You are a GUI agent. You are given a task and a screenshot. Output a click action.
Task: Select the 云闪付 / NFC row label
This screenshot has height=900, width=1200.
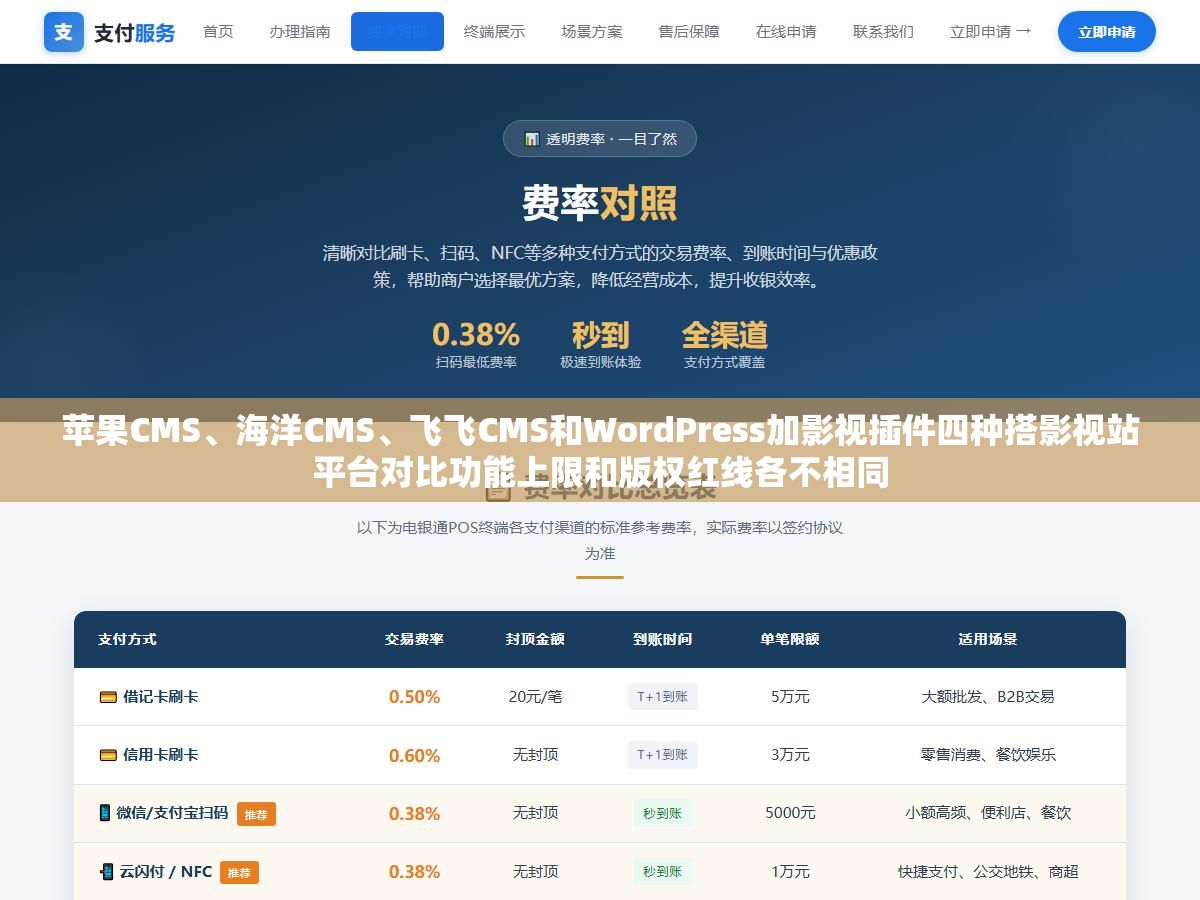click(166, 872)
